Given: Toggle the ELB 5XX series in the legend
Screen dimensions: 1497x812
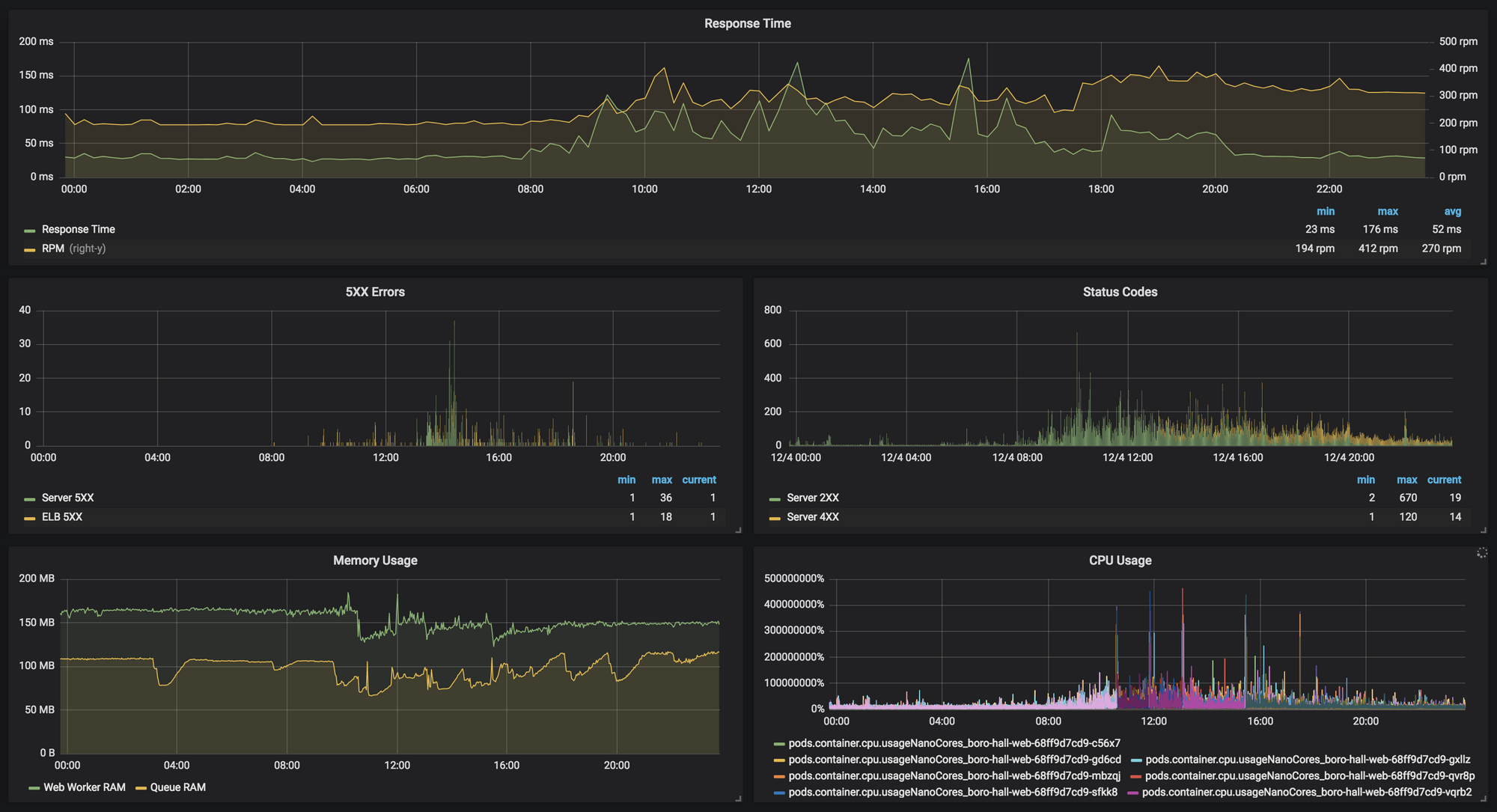Looking at the screenshot, I should (x=62, y=517).
